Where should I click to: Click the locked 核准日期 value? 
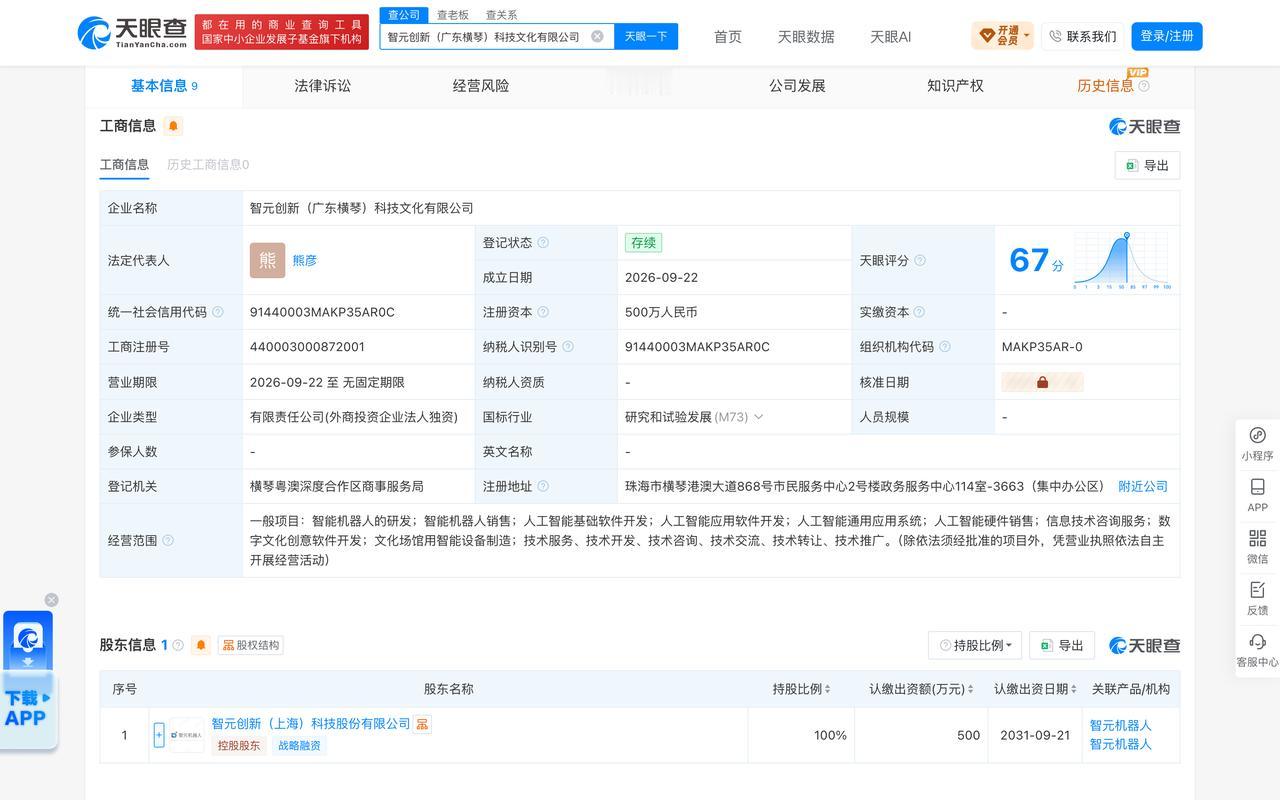(x=1042, y=382)
